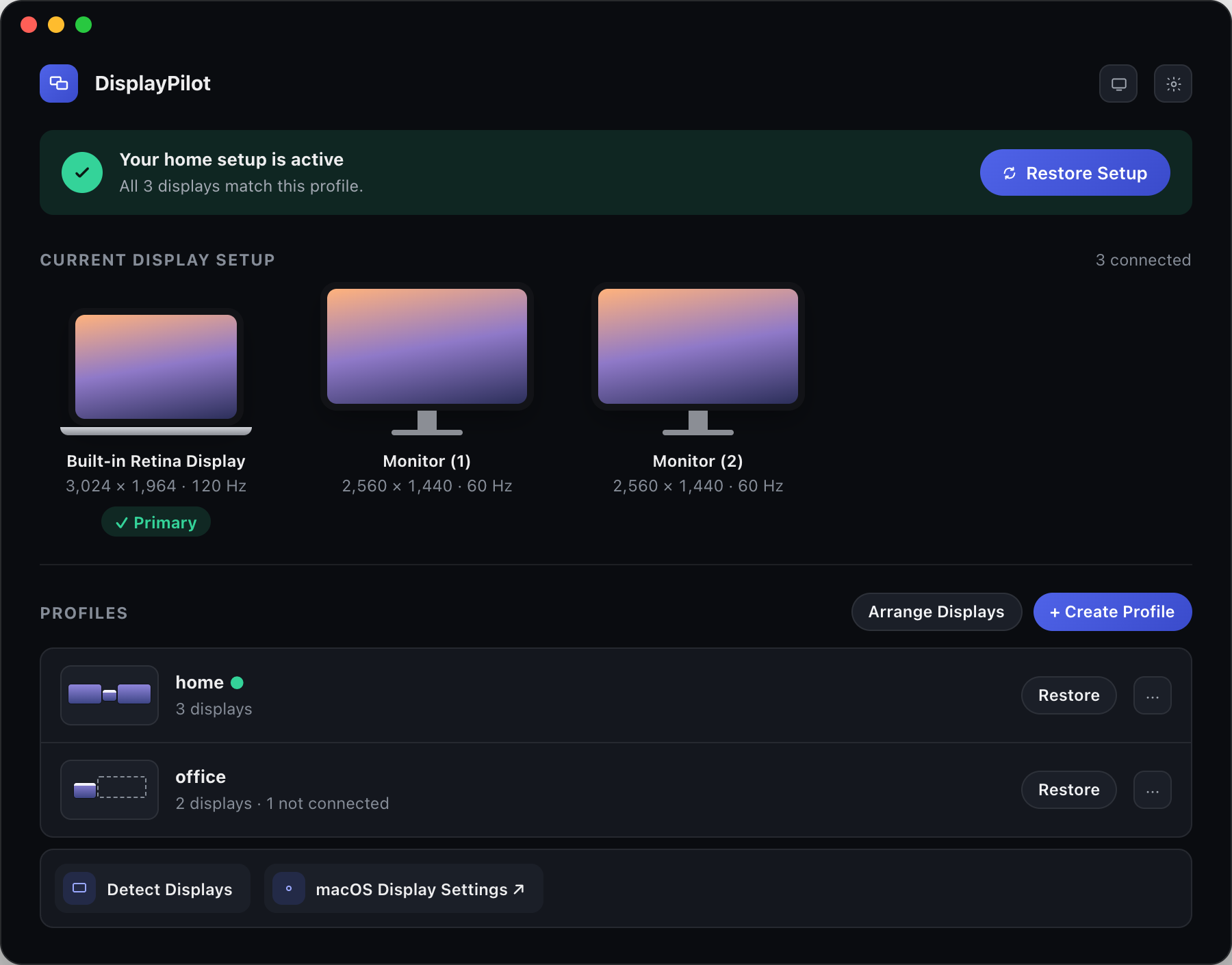
Task: Restore the office profile
Action: click(x=1068, y=790)
